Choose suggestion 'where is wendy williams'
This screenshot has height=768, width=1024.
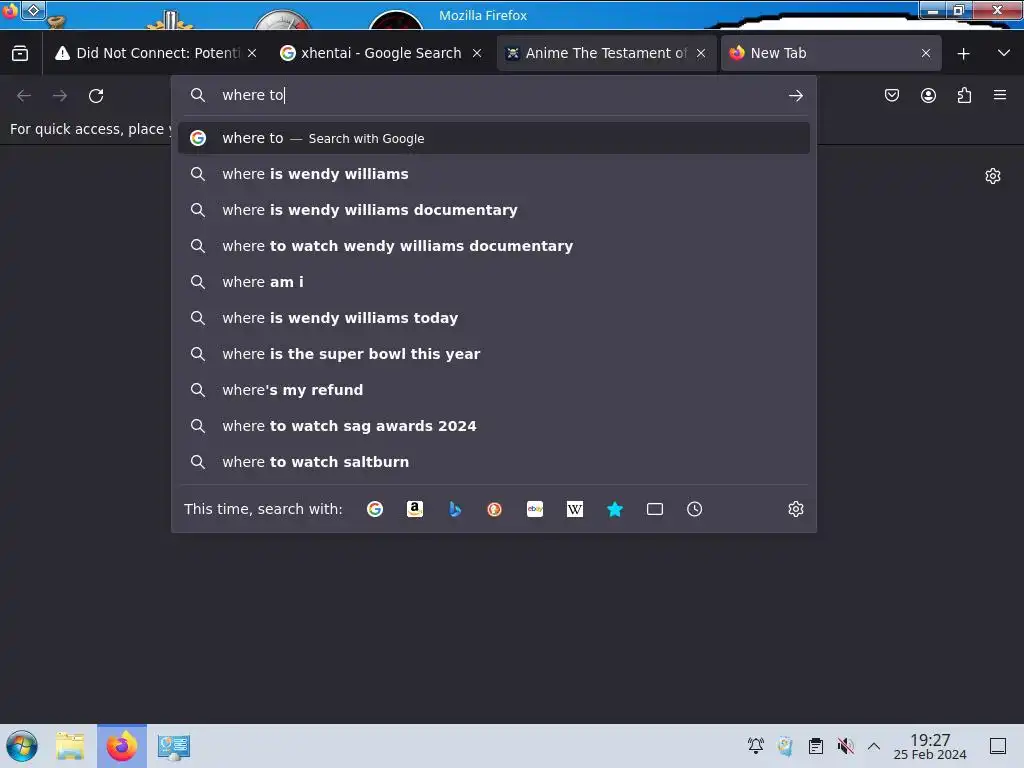(494, 174)
